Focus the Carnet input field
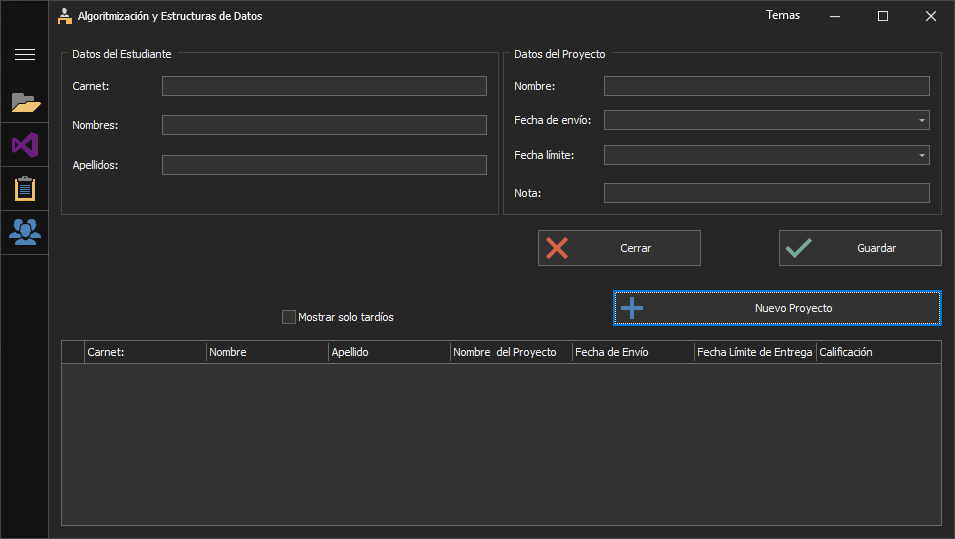The height and width of the screenshot is (539, 955). pos(324,86)
